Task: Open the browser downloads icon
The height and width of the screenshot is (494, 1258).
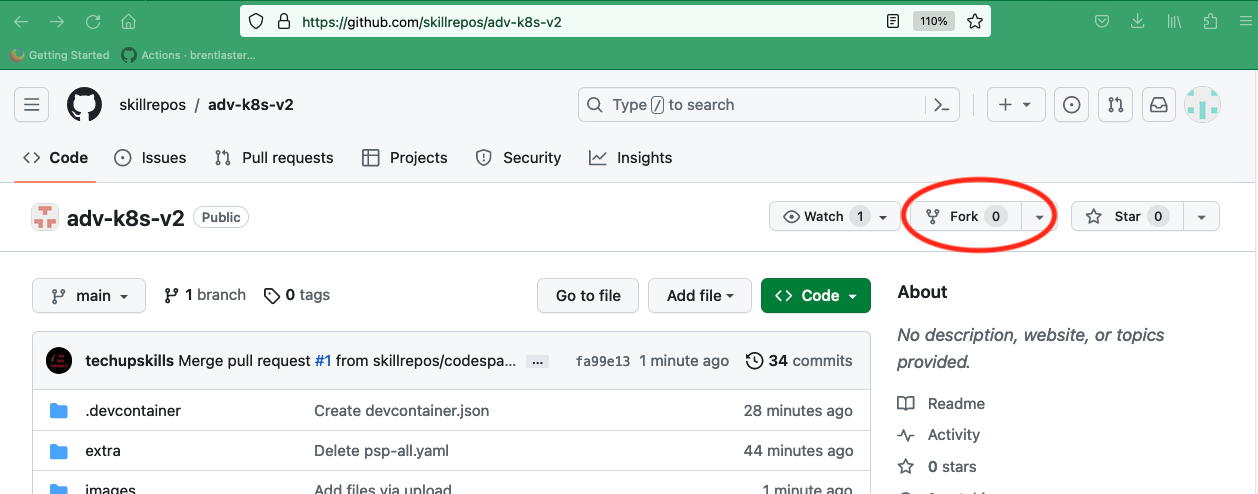Action: click(x=1138, y=21)
